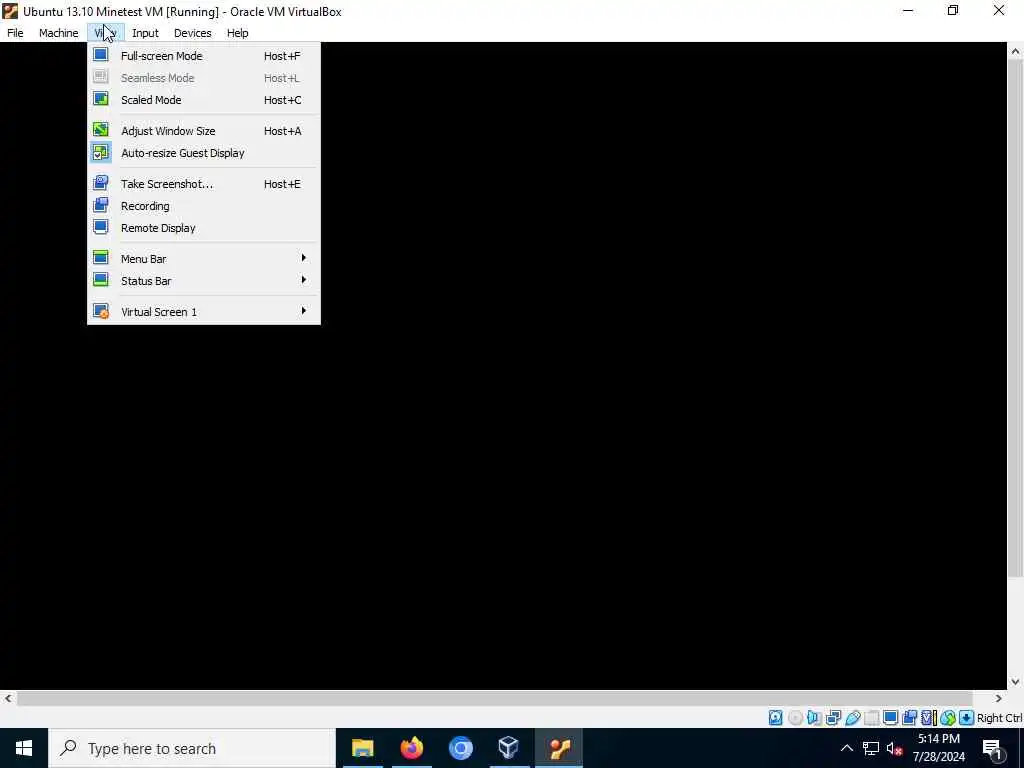Open the Windows Start menu

tap(24, 748)
